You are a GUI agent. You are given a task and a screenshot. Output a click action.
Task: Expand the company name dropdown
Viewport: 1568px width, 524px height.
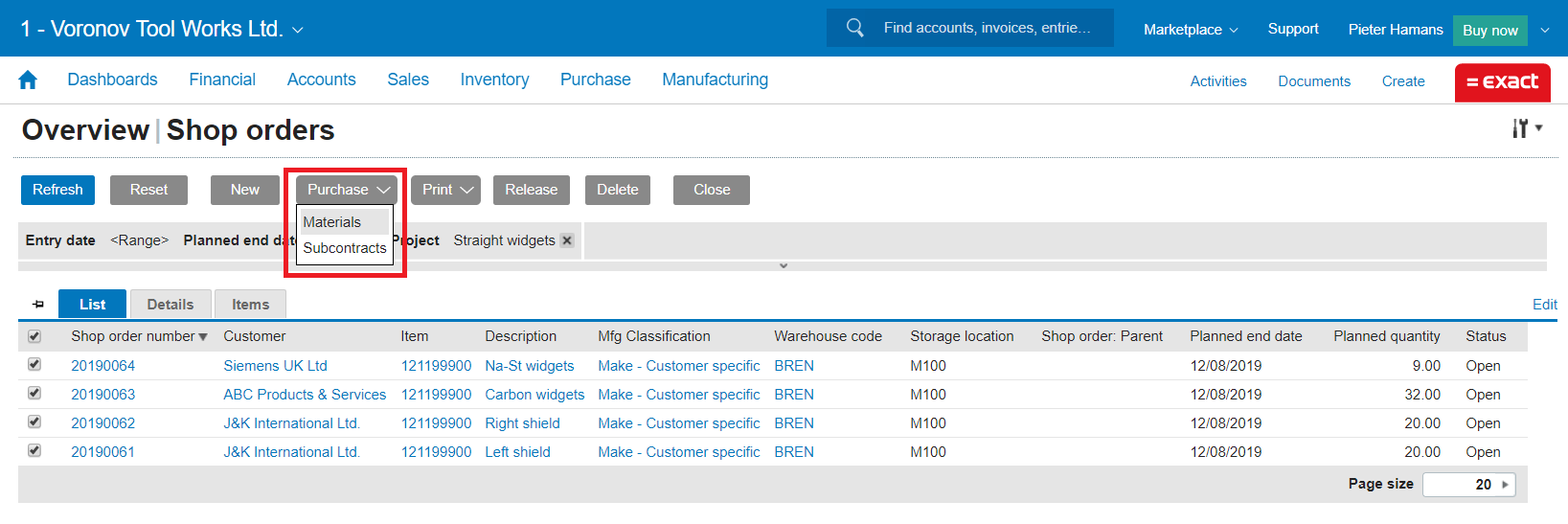coord(298,30)
